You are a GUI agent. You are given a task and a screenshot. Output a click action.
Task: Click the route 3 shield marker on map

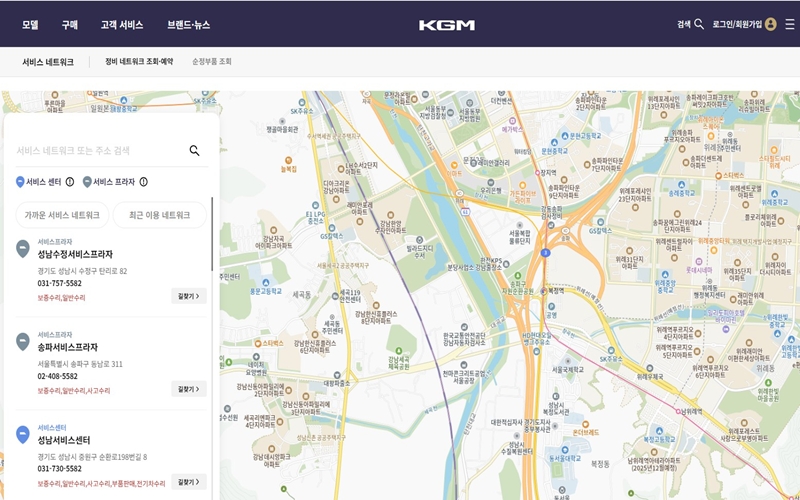click(x=545, y=253)
